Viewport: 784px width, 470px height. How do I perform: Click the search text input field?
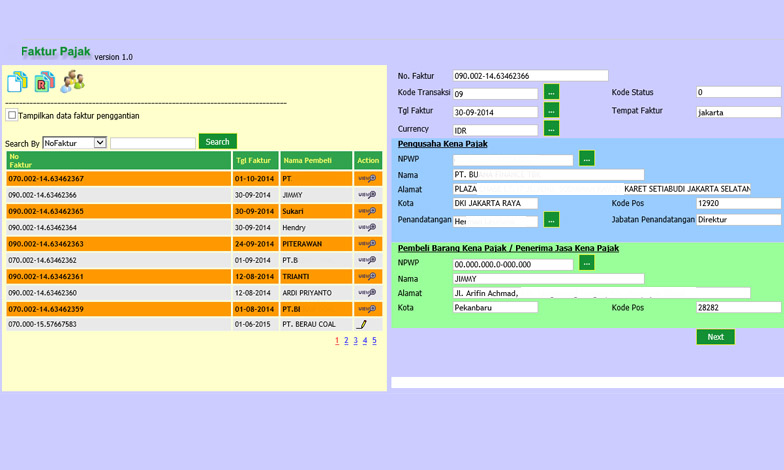click(x=152, y=143)
